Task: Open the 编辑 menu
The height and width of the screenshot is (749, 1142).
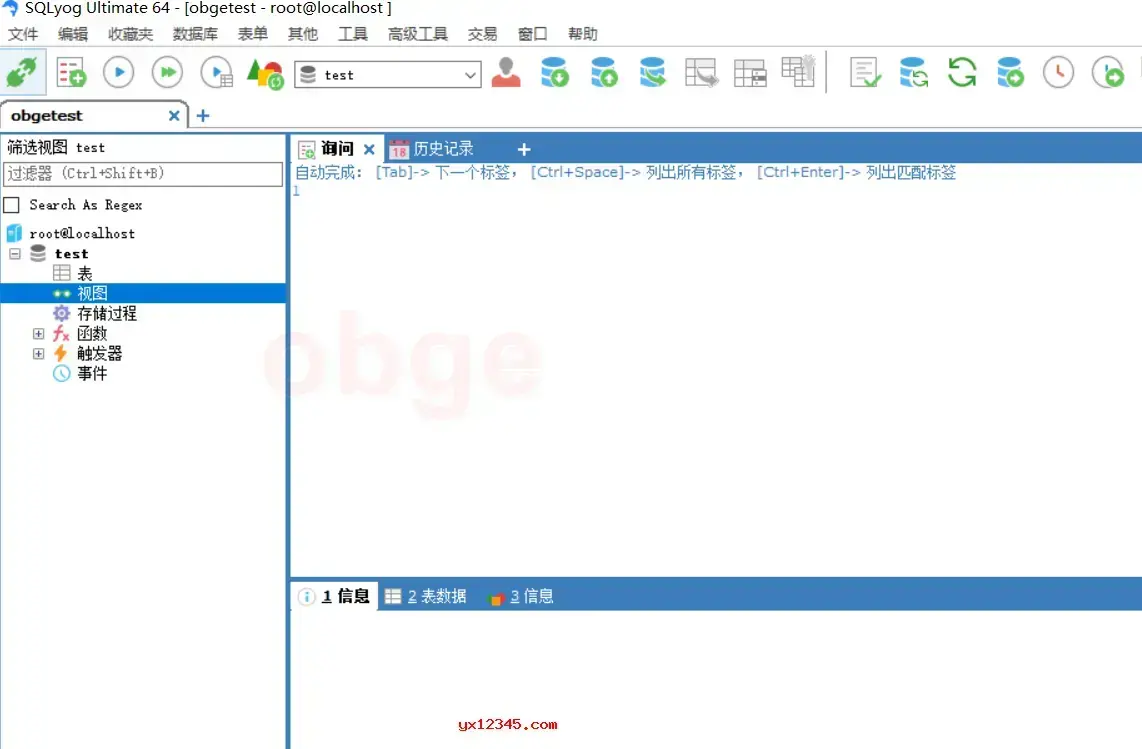Action: point(73,34)
